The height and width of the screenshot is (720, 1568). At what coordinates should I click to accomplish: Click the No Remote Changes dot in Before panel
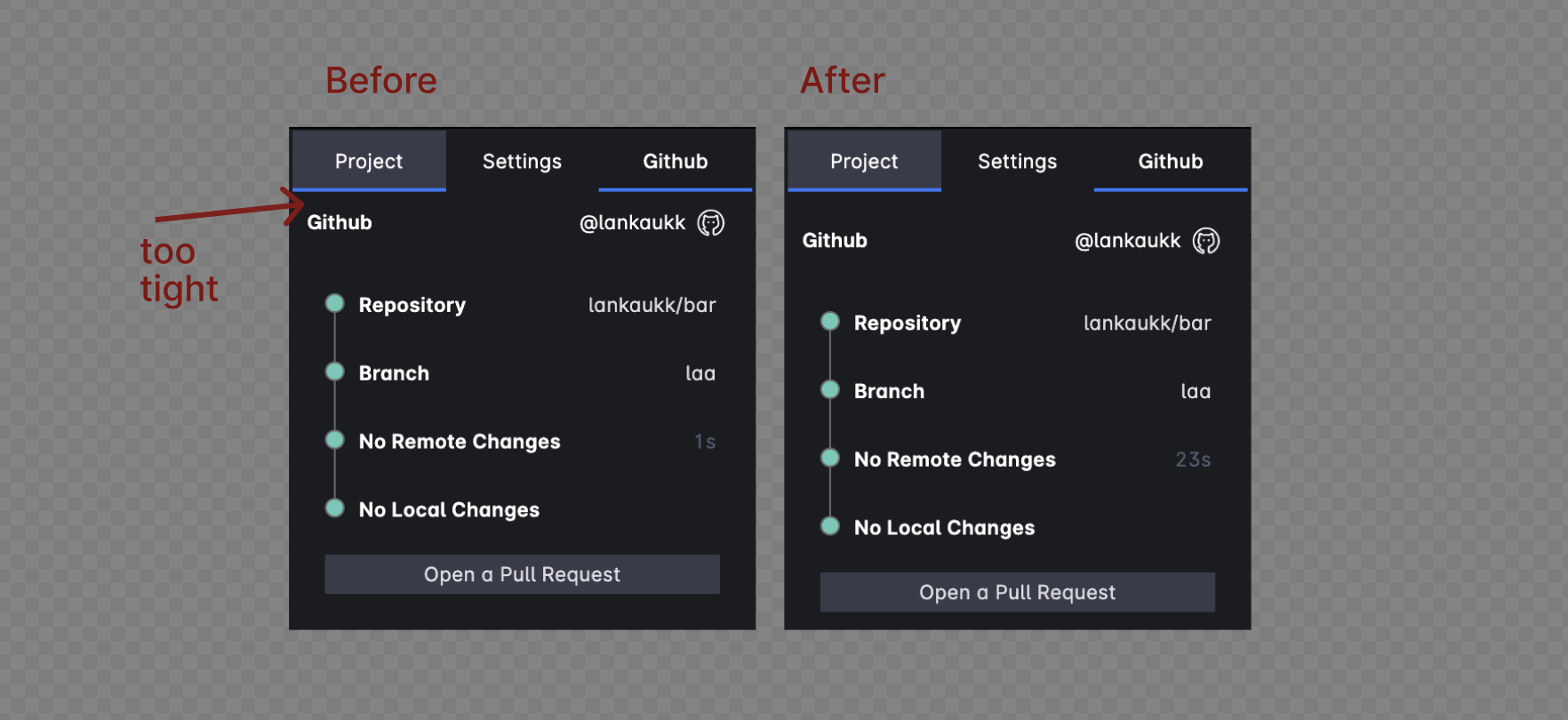(x=334, y=440)
